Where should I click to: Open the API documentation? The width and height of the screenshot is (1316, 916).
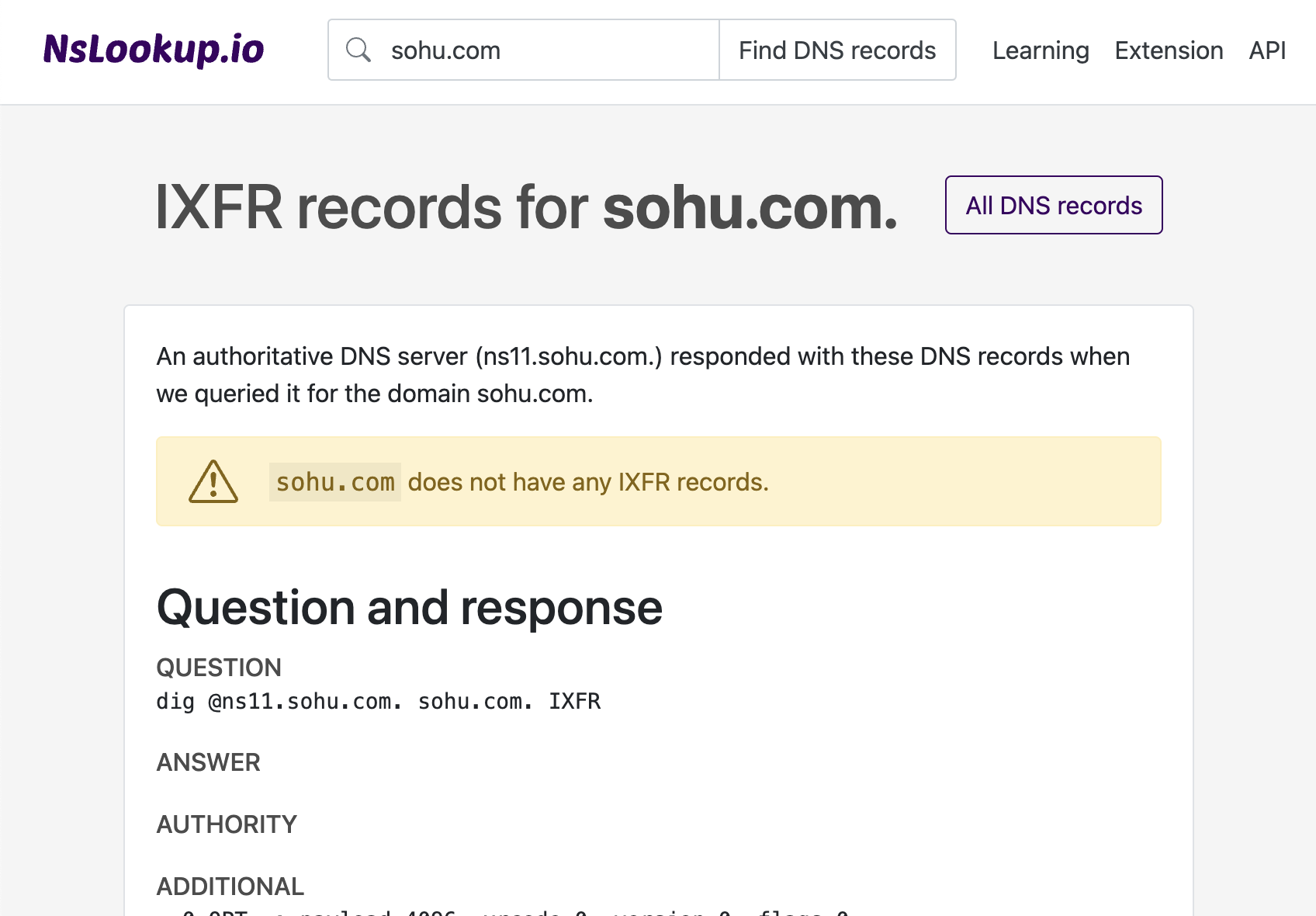tap(1266, 50)
